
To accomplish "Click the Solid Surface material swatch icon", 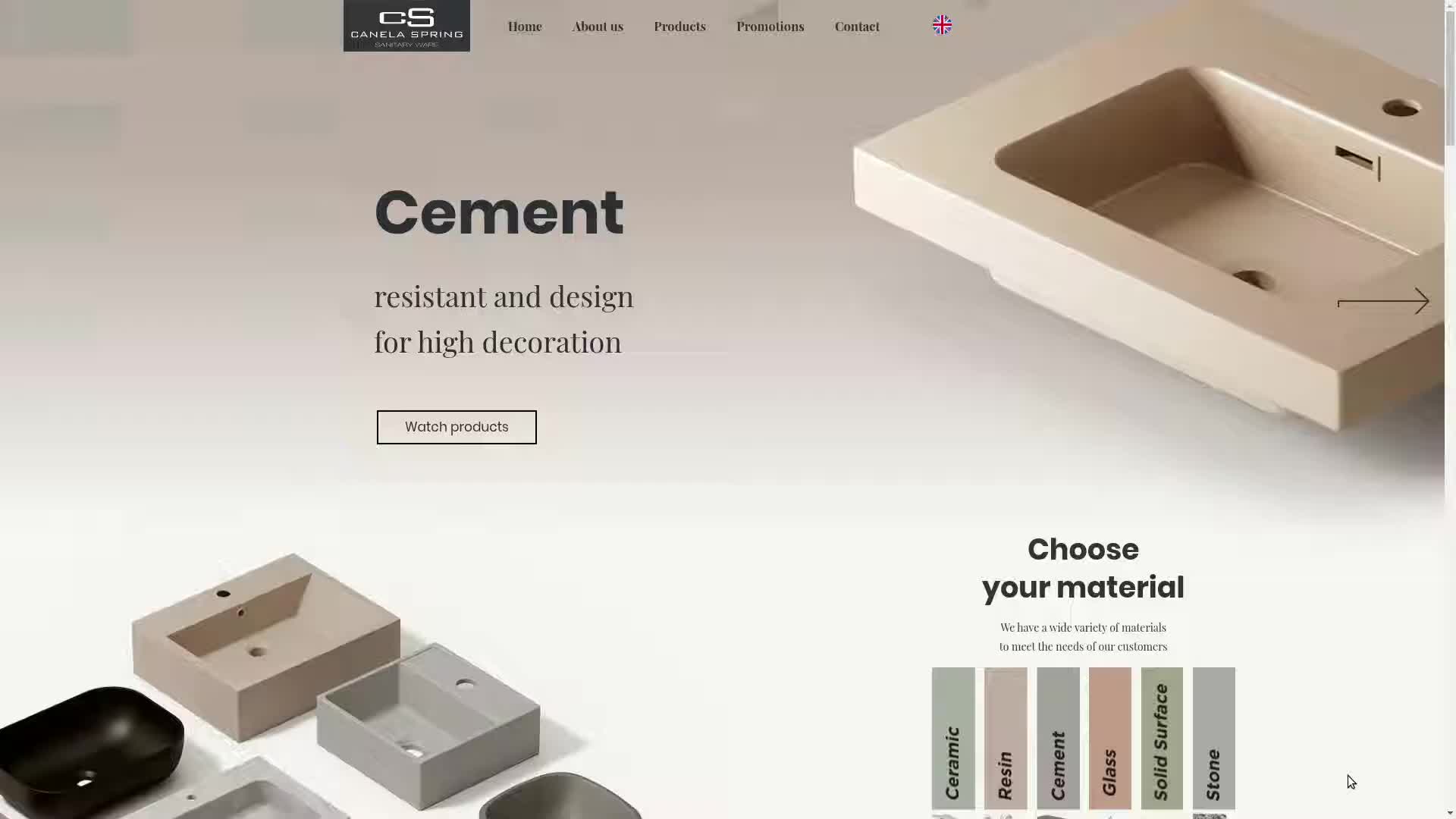I will click(1161, 738).
